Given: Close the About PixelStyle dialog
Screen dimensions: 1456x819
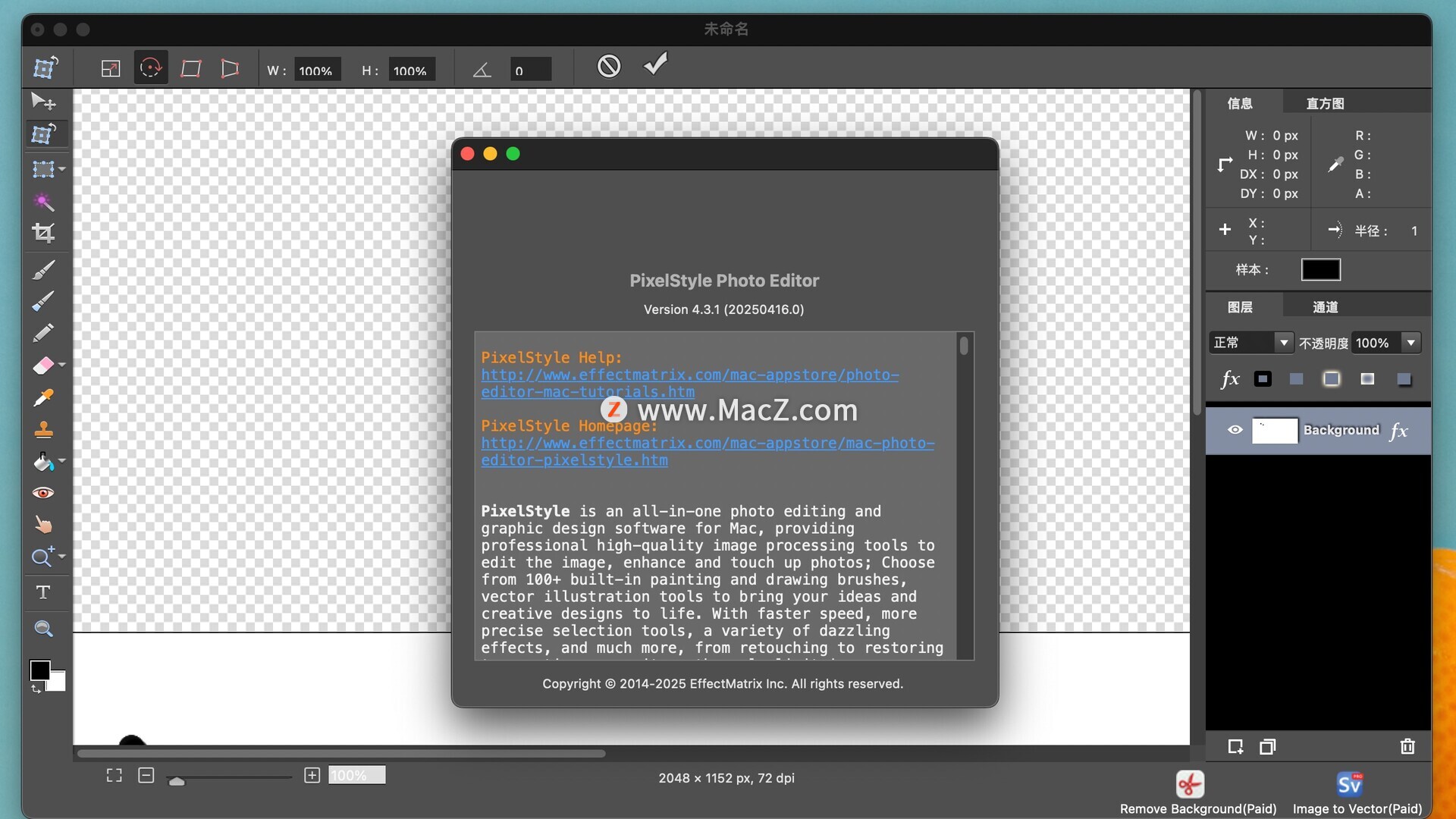Looking at the screenshot, I should 468,154.
